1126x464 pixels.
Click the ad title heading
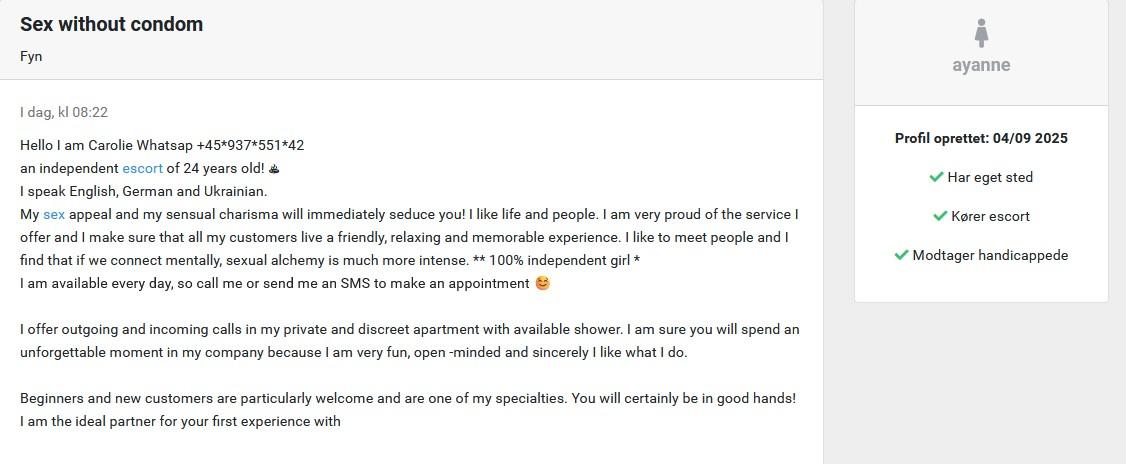point(111,24)
